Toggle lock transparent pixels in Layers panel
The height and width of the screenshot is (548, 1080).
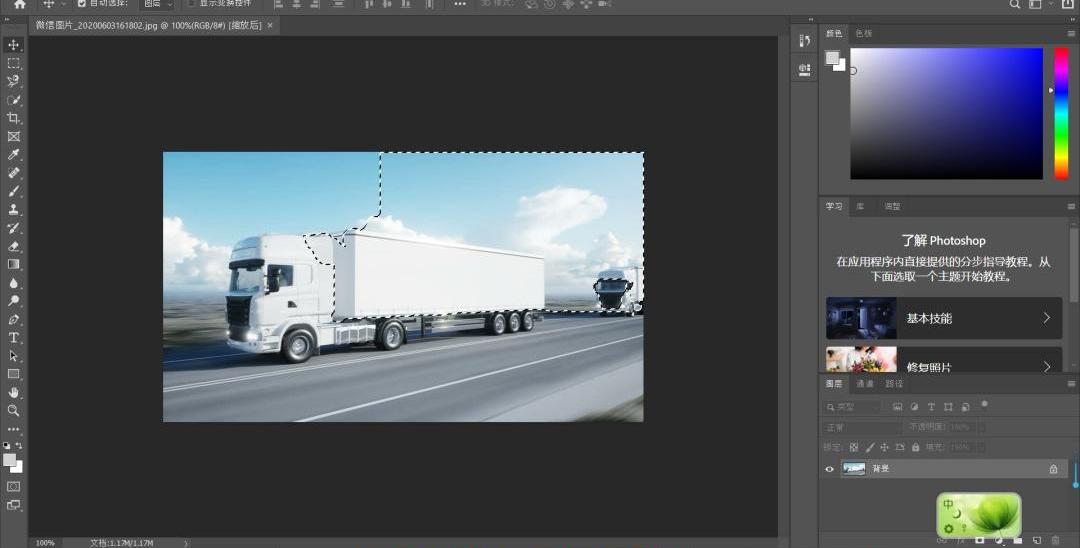point(853,447)
